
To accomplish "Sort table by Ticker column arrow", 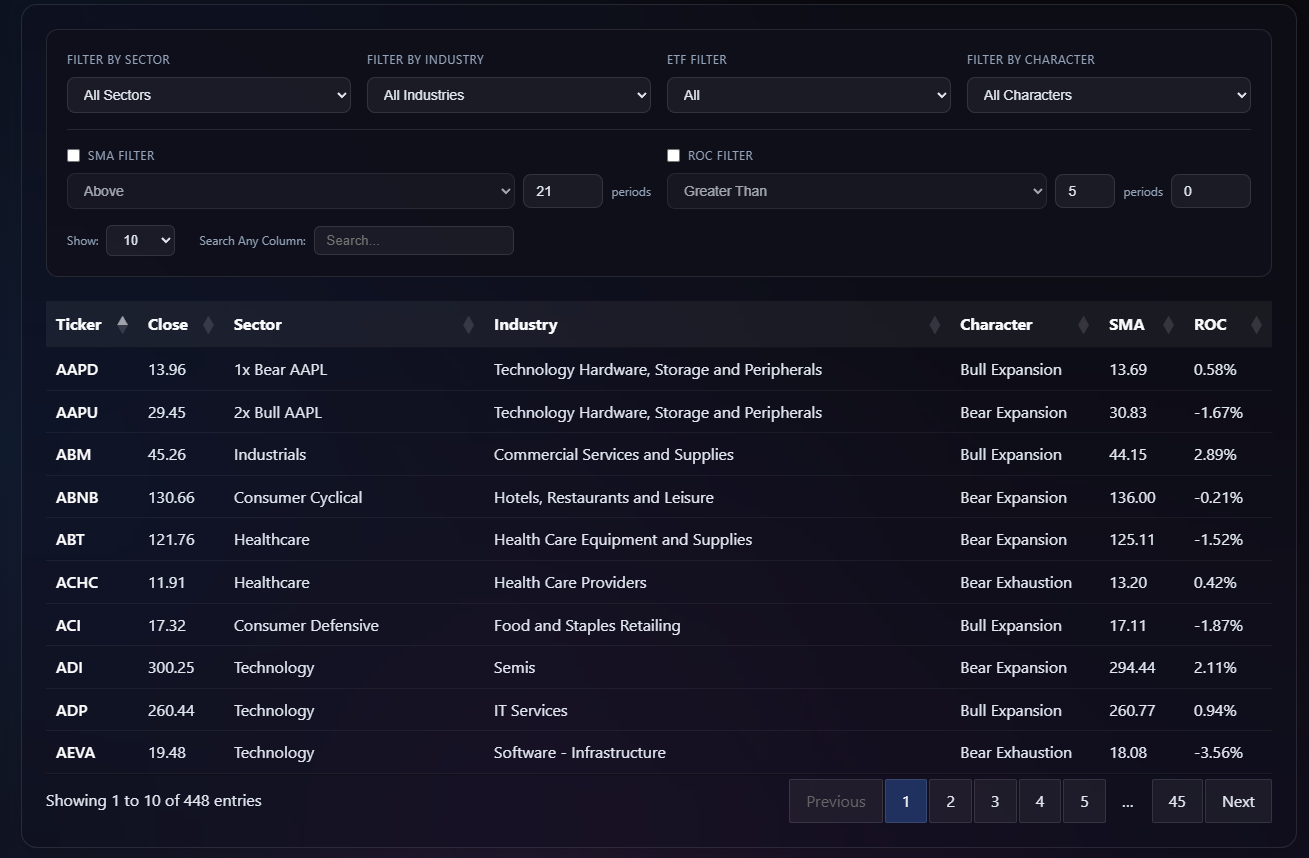I will coord(122,324).
